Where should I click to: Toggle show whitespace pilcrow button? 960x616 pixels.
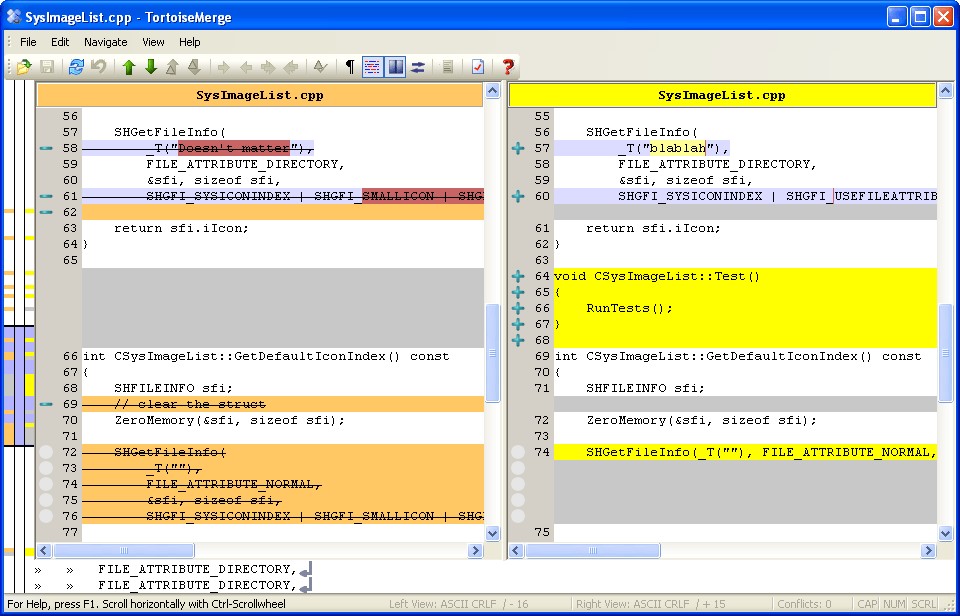(x=349, y=67)
